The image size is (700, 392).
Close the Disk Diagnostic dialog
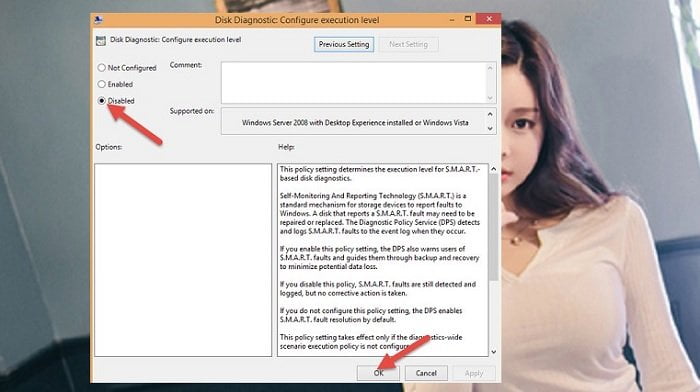pyautogui.click(x=488, y=19)
